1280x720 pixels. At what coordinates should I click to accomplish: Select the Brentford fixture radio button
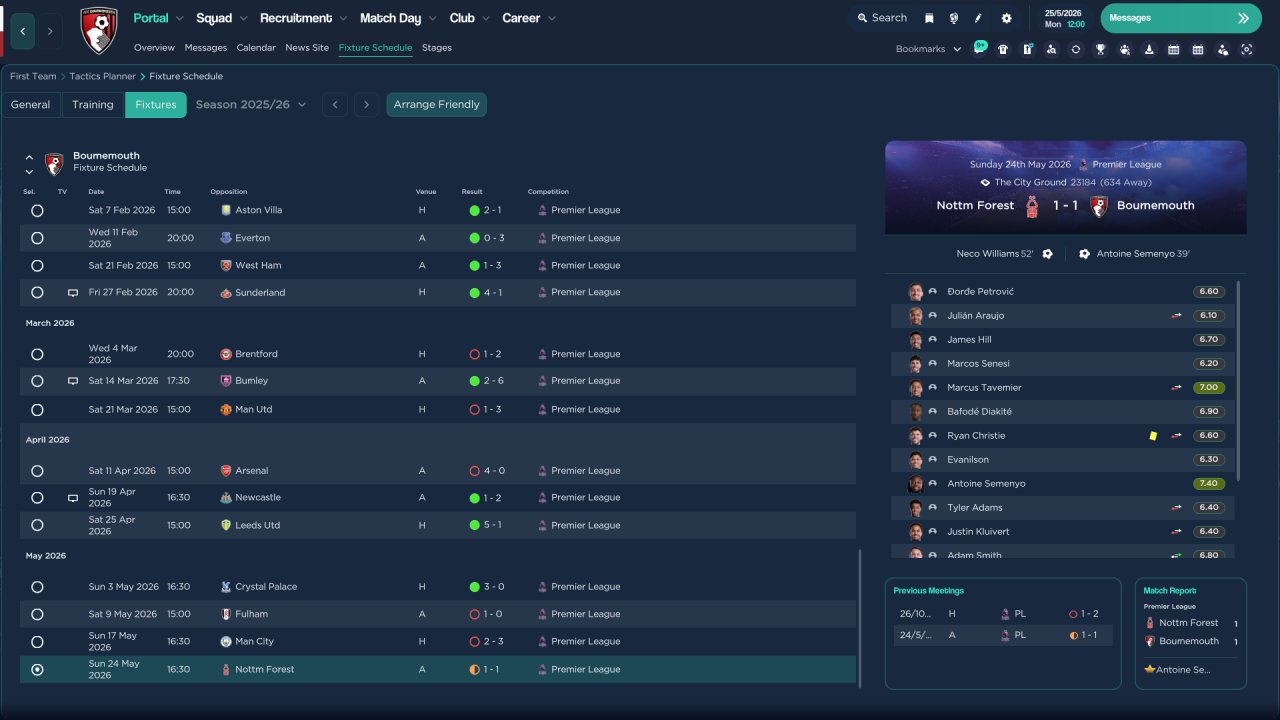pyautogui.click(x=37, y=354)
